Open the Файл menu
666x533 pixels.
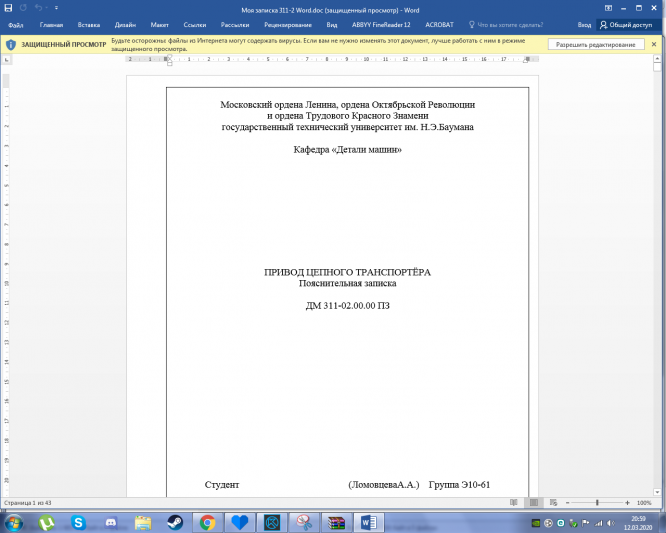point(15,25)
